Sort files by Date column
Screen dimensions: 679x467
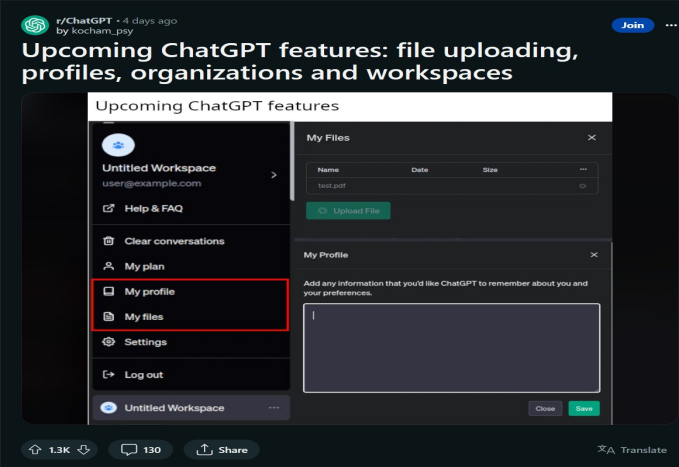coord(420,170)
